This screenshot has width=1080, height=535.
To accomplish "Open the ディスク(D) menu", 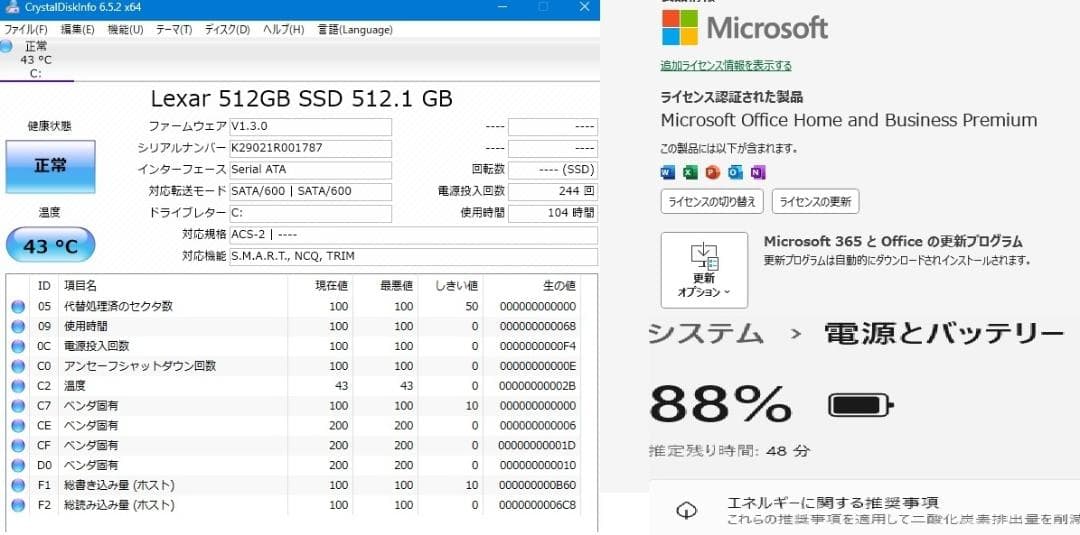I will coord(227,30).
